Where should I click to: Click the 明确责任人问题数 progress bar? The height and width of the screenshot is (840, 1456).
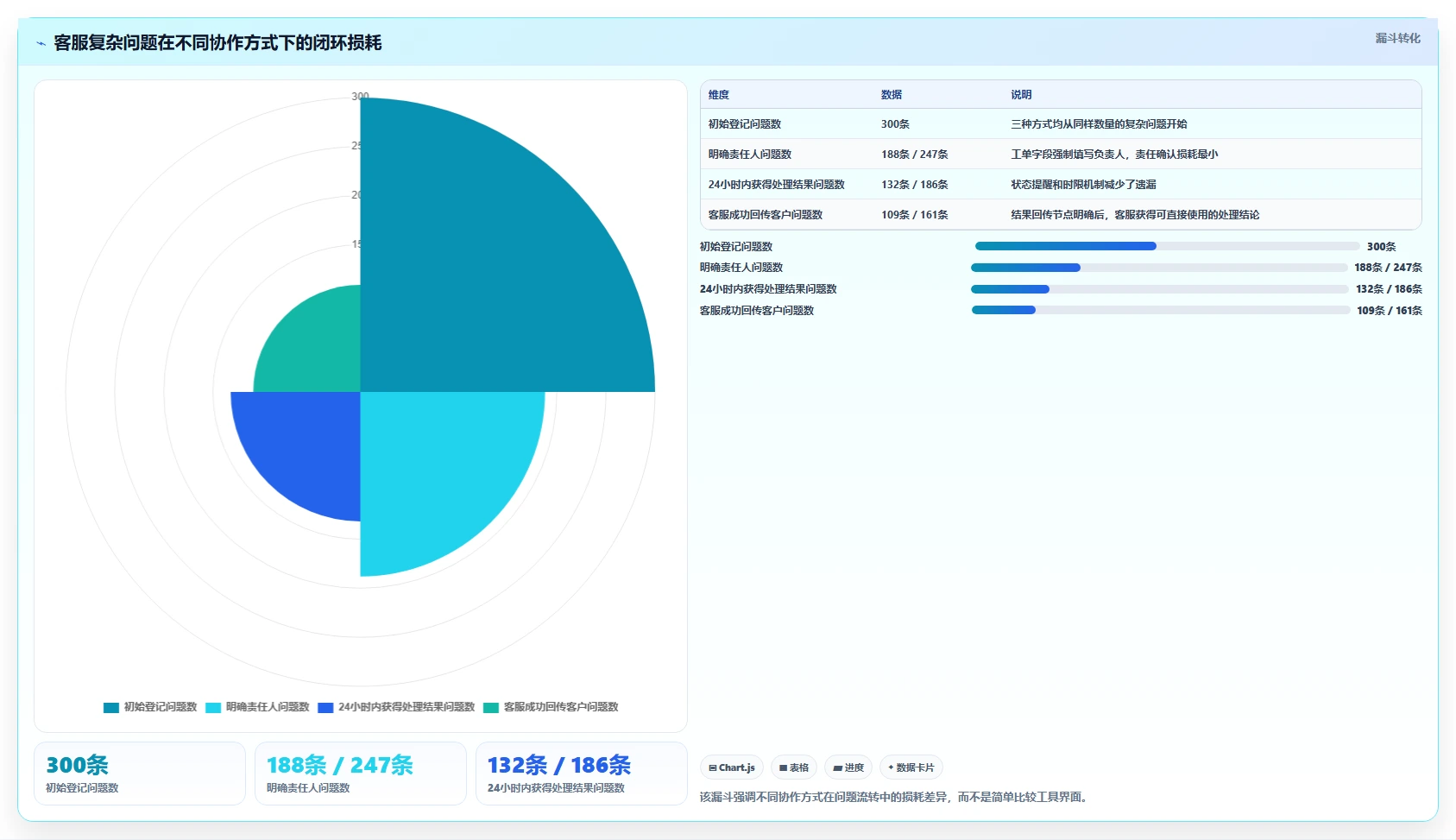point(1159,268)
